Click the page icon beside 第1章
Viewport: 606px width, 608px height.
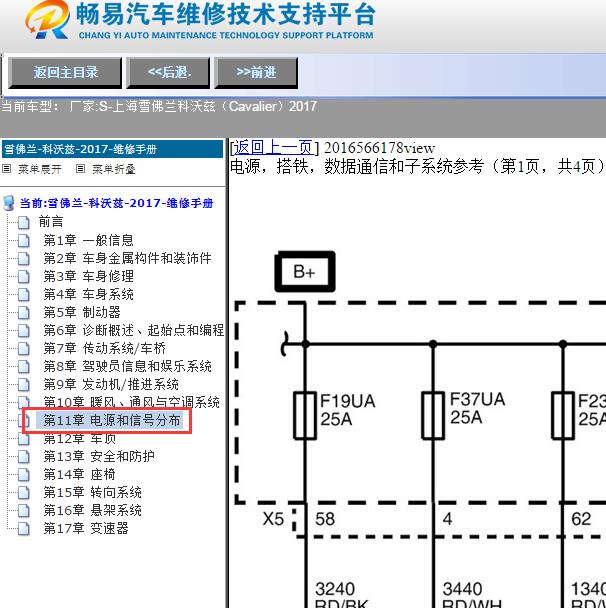24,240
